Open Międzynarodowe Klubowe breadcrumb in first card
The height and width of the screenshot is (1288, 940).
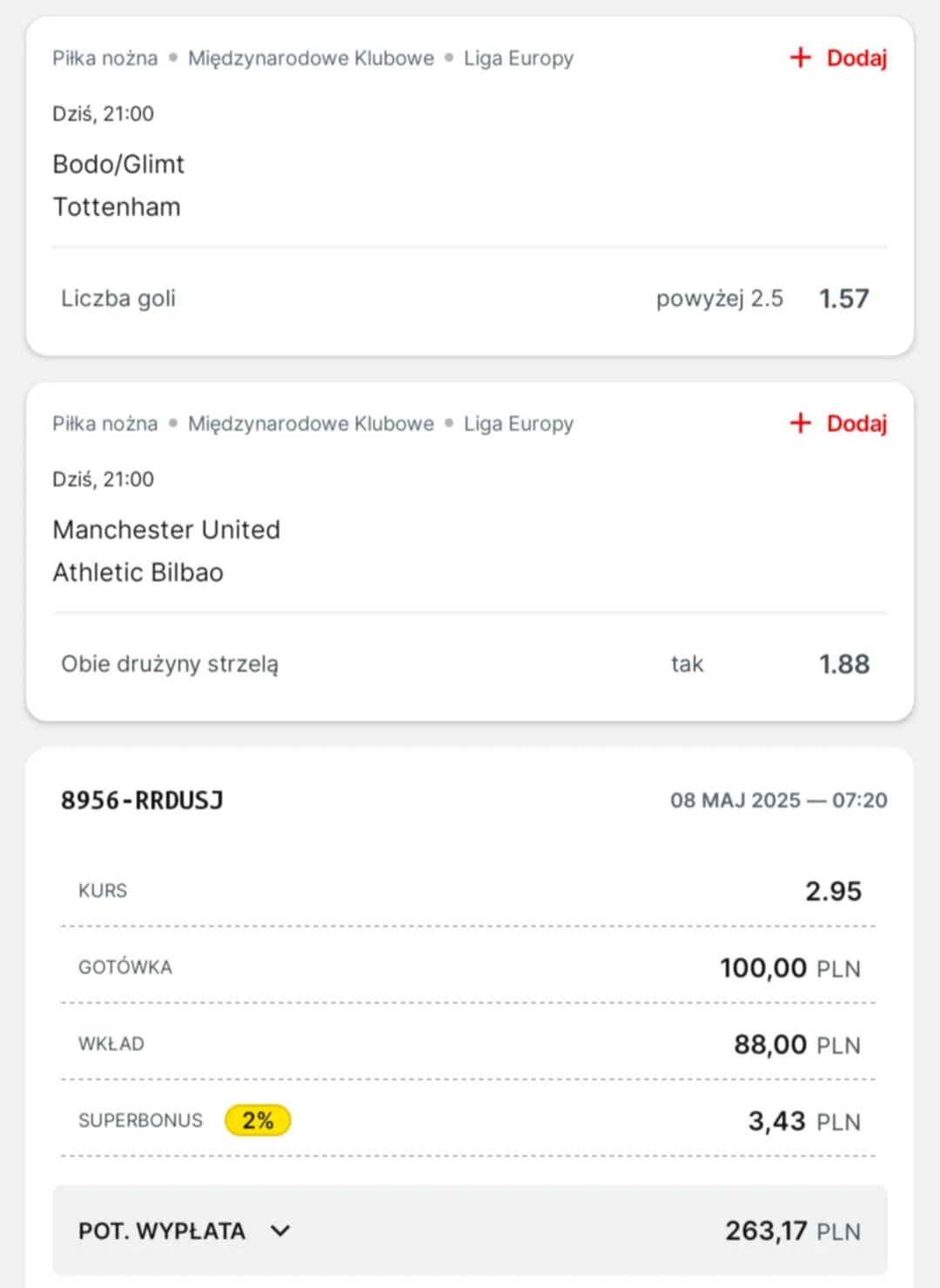(x=311, y=58)
